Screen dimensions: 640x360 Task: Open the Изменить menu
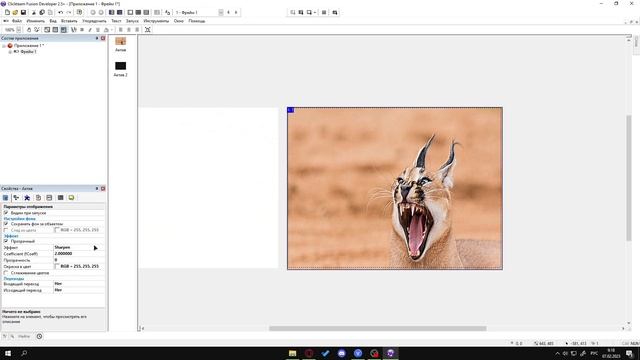(x=36, y=21)
